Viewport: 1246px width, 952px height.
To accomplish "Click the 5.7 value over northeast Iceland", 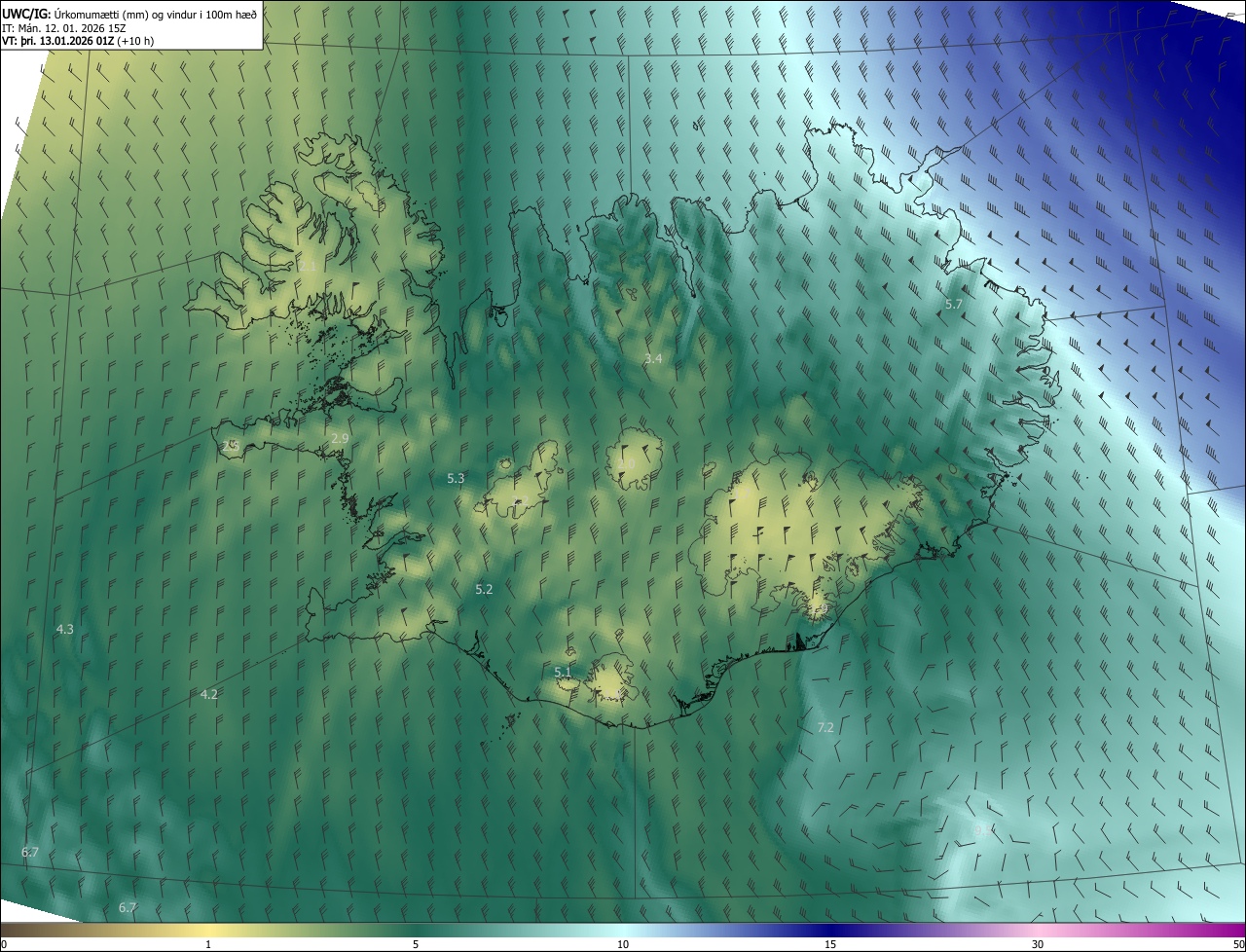I will coord(954,305).
